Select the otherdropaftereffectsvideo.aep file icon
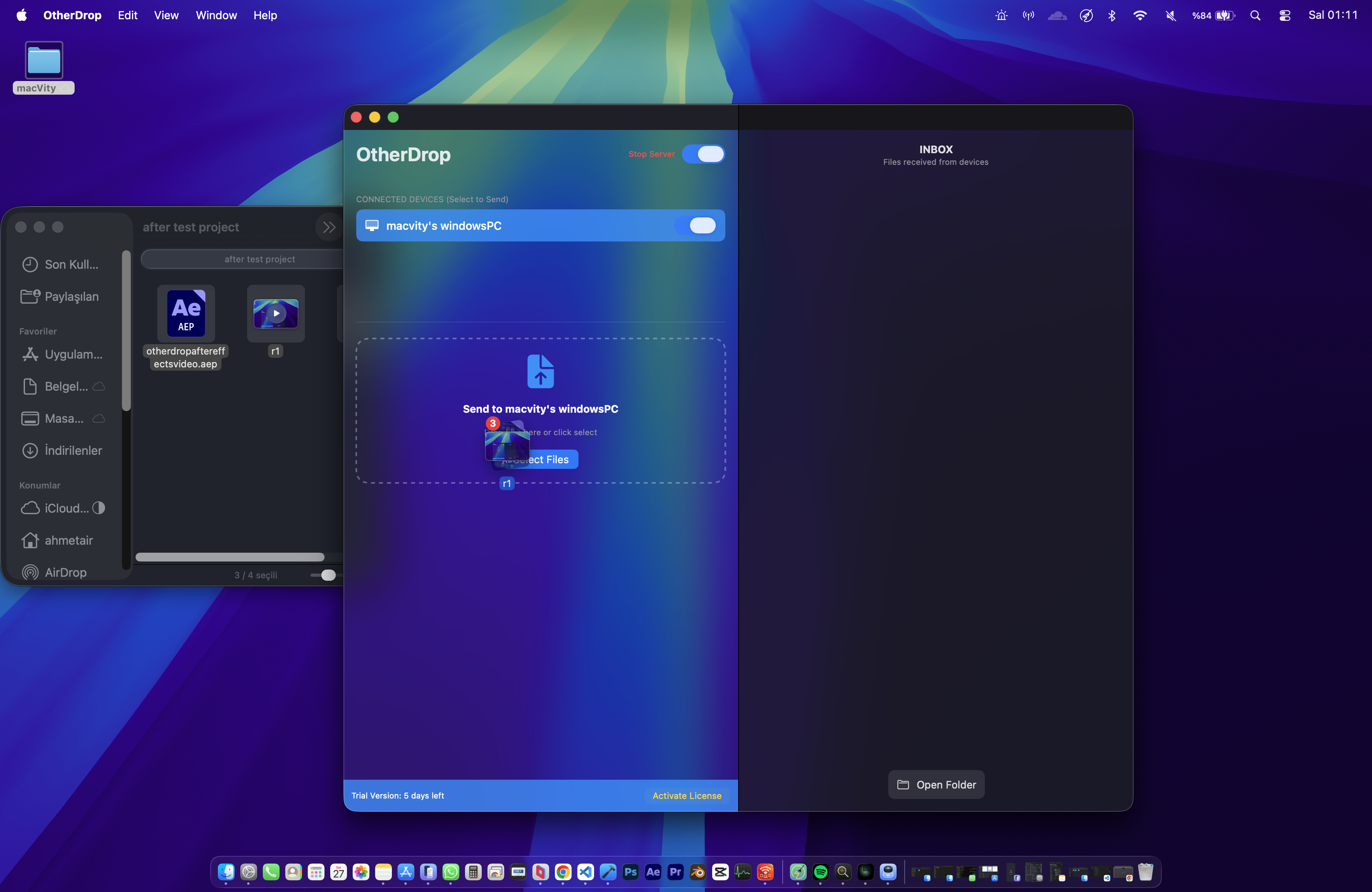 pyautogui.click(x=186, y=313)
